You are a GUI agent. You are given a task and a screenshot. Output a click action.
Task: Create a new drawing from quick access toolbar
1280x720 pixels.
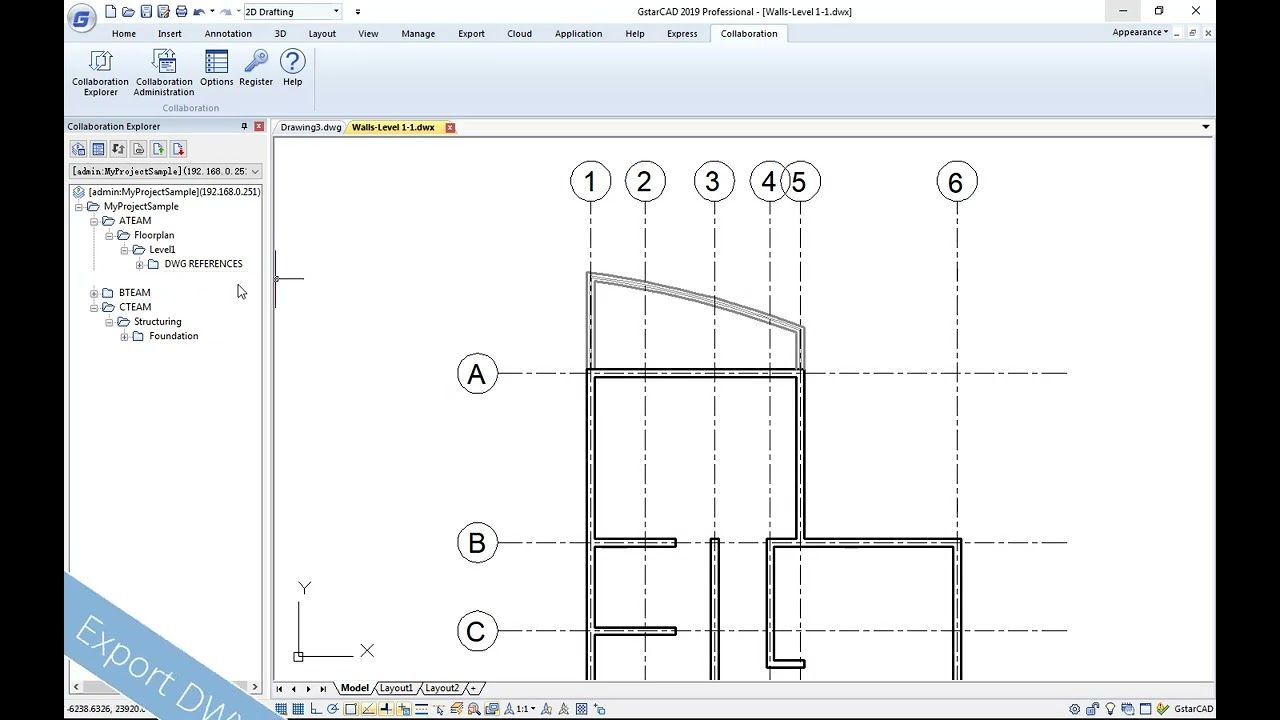pos(110,12)
